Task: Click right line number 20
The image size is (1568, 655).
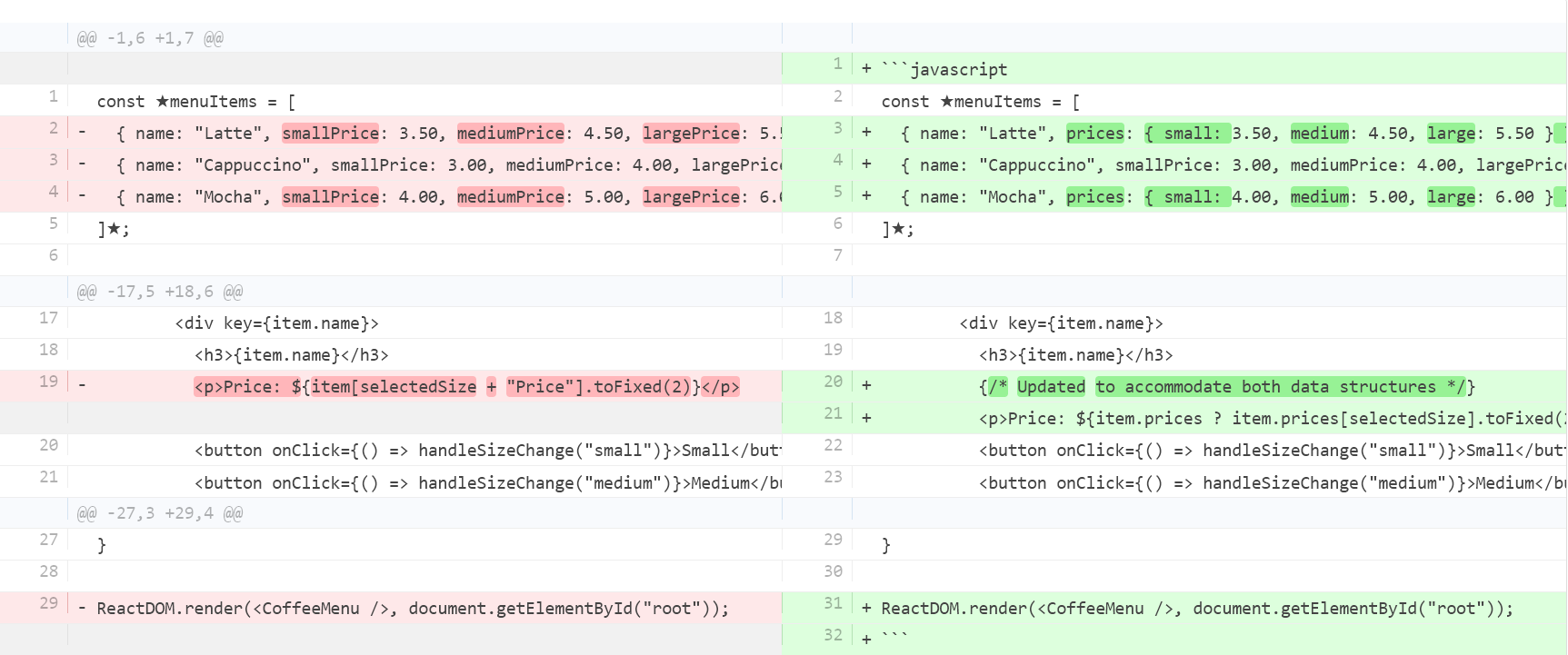Action: (834, 382)
